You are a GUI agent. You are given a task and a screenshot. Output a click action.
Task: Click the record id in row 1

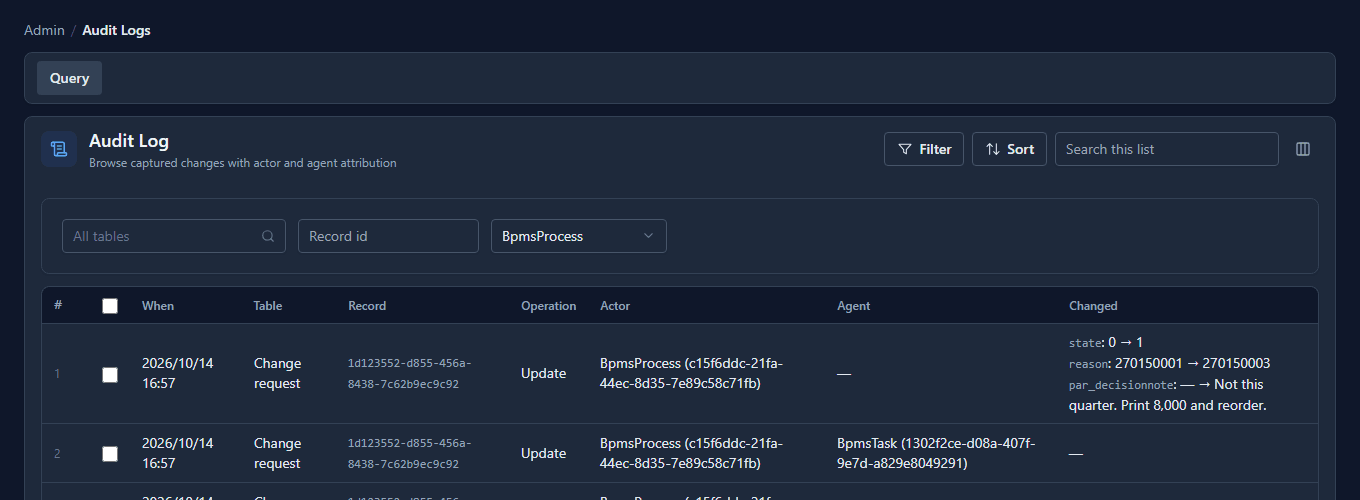click(x=410, y=373)
